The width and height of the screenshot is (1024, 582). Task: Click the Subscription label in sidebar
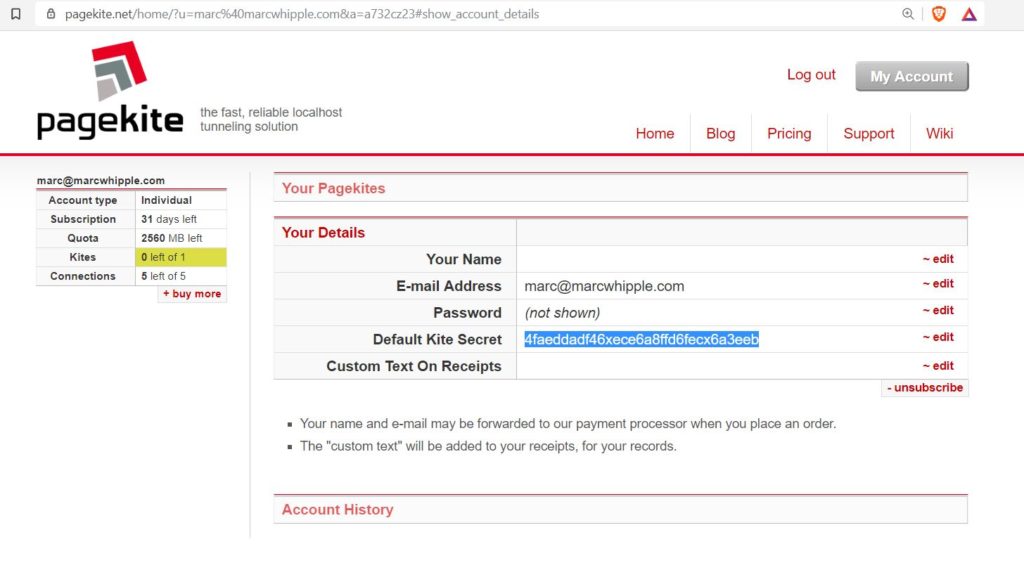(83, 219)
